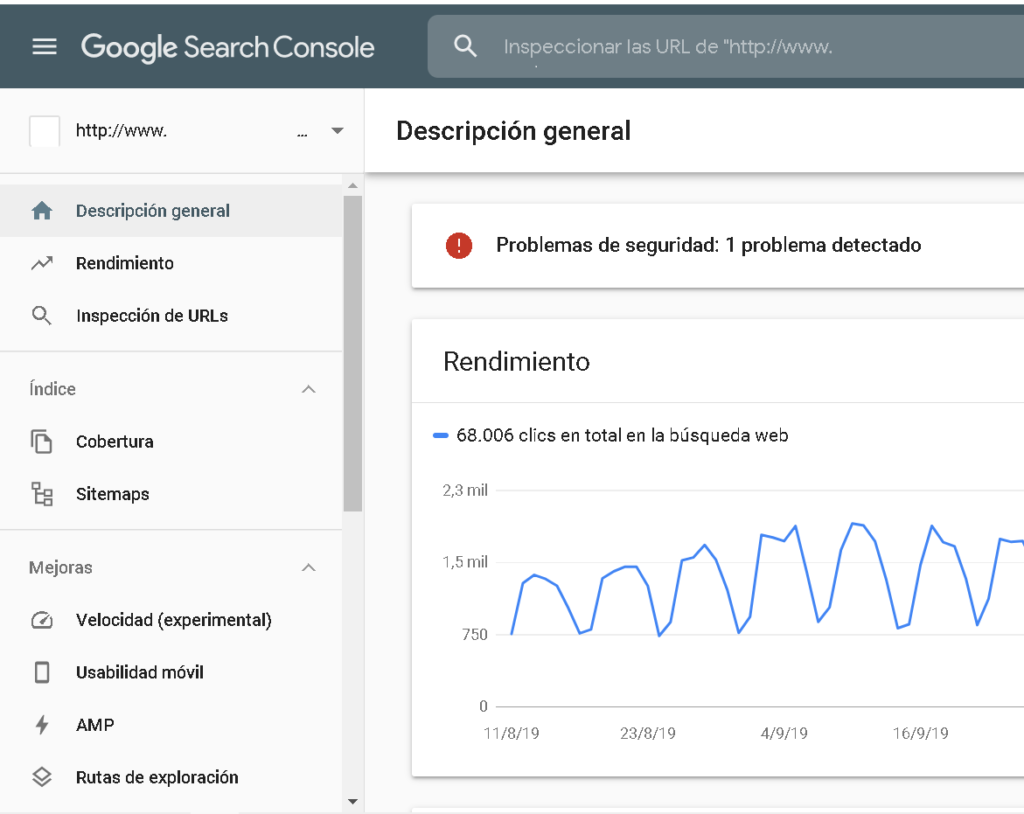The width and height of the screenshot is (1024, 814).
Task: Open the property selector dropdown arrow
Action: pos(337,131)
